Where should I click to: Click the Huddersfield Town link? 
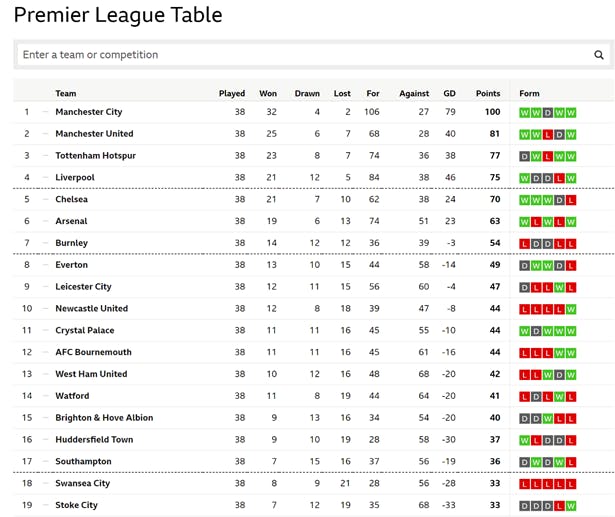(x=94, y=440)
